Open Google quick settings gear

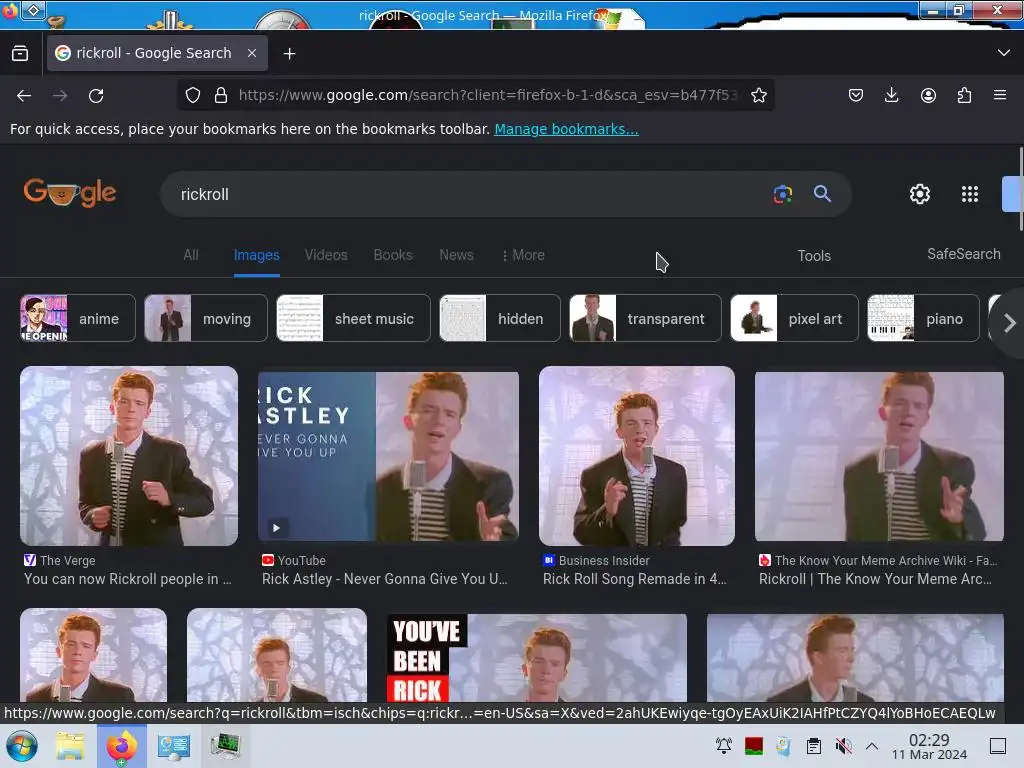pyautogui.click(x=920, y=194)
